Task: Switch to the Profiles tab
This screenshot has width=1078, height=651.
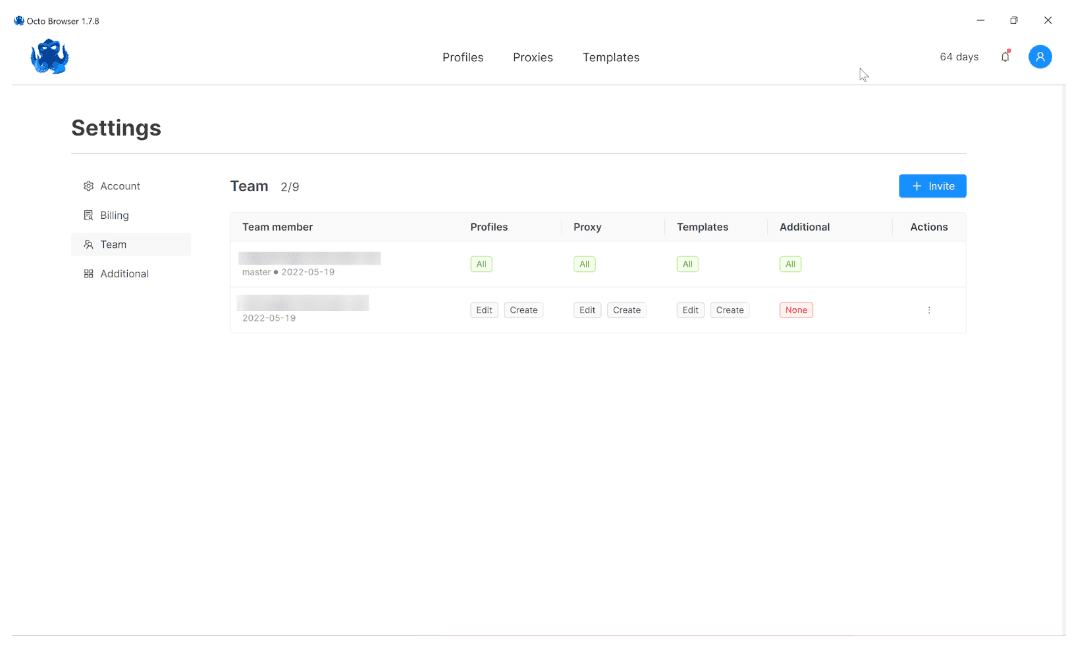Action: pos(463,57)
